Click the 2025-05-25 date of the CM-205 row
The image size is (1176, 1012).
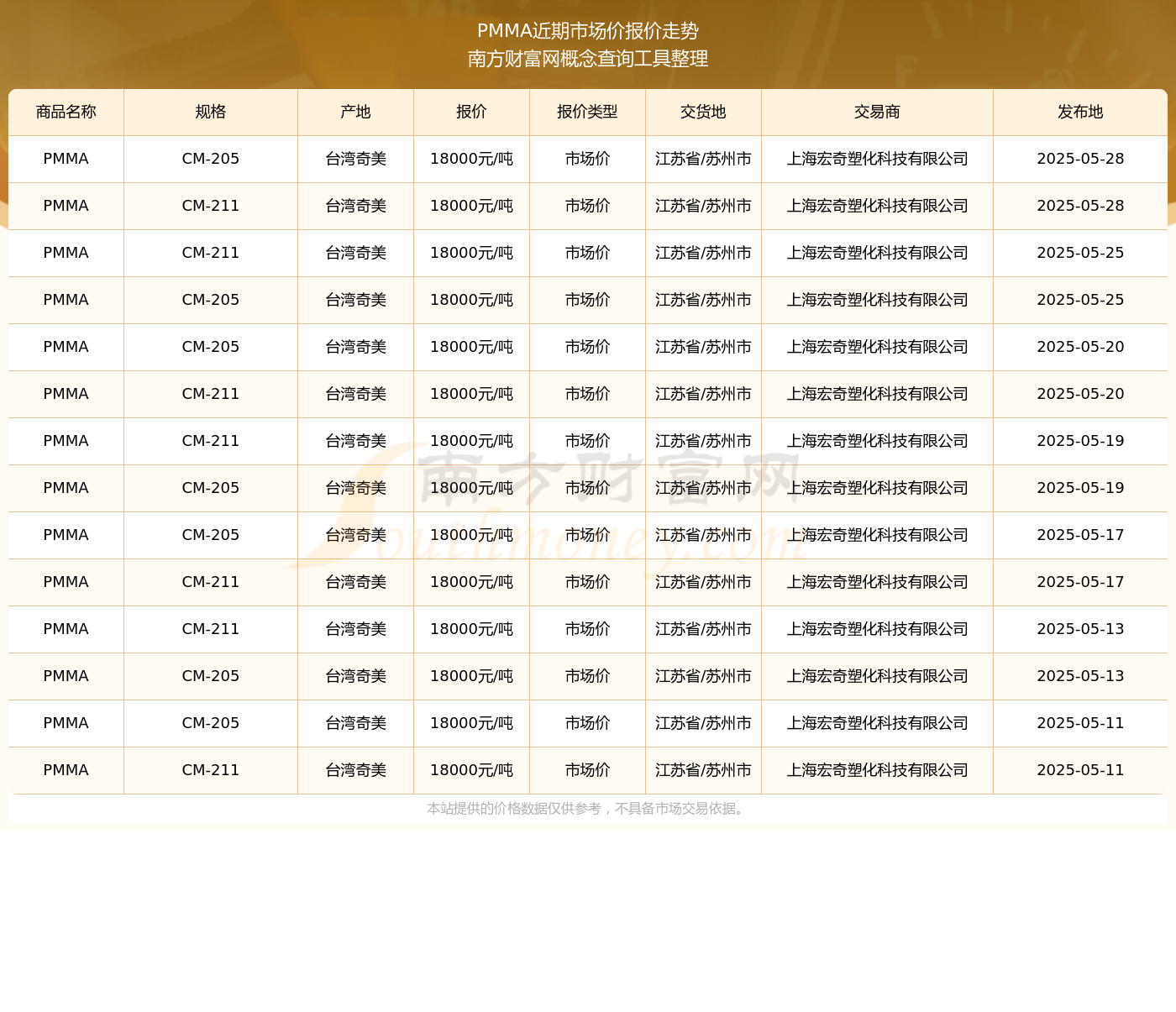1080,300
